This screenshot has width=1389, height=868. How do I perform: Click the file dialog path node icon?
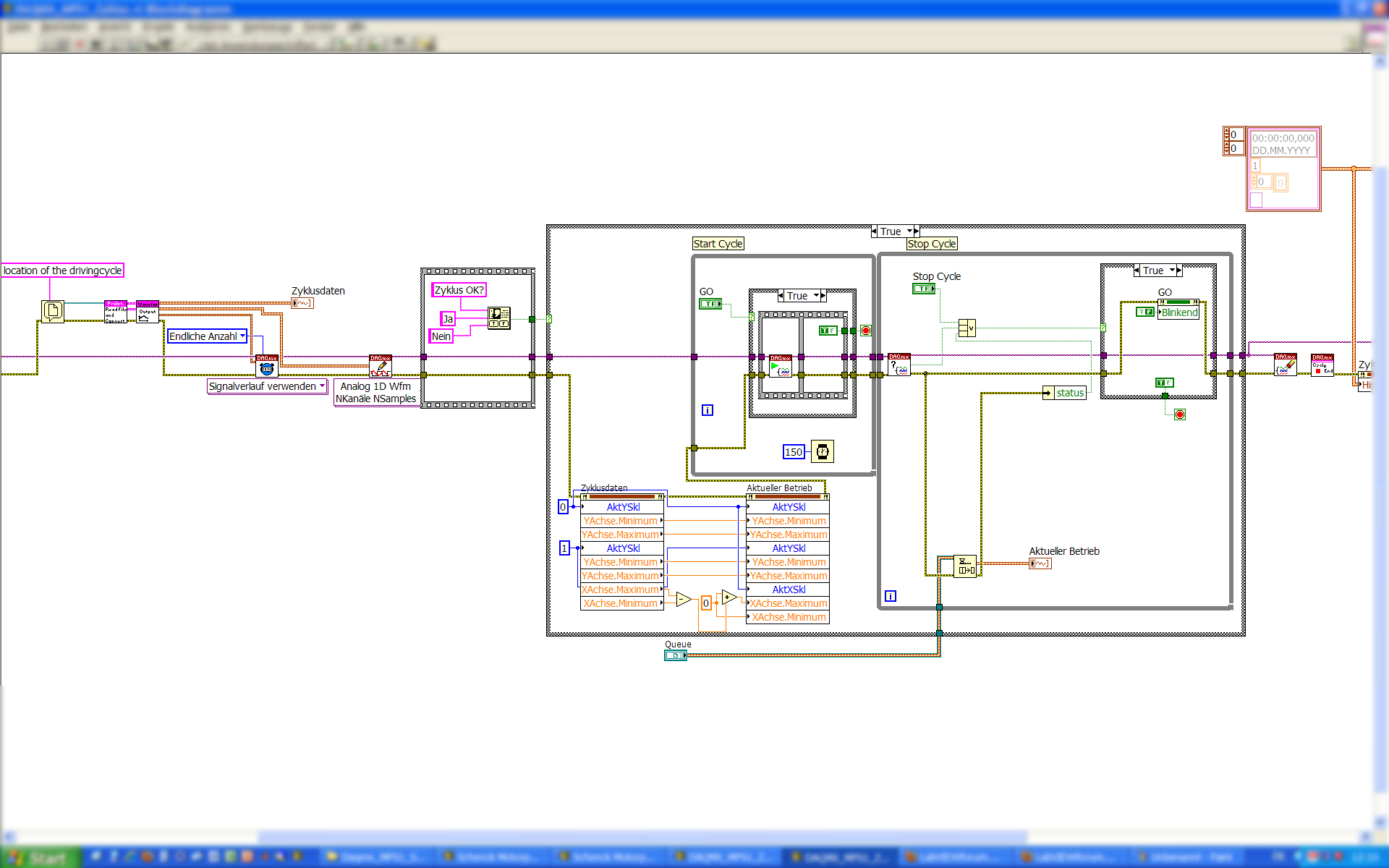tap(52, 311)
